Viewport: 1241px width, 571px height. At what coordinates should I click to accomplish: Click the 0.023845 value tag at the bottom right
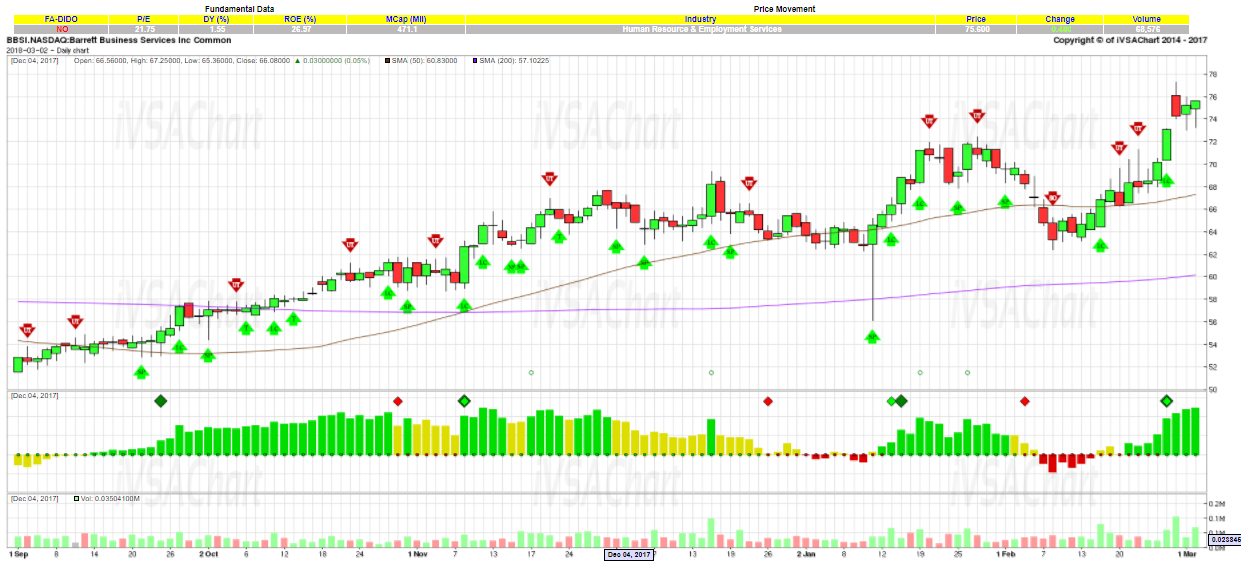(1224, 540)
